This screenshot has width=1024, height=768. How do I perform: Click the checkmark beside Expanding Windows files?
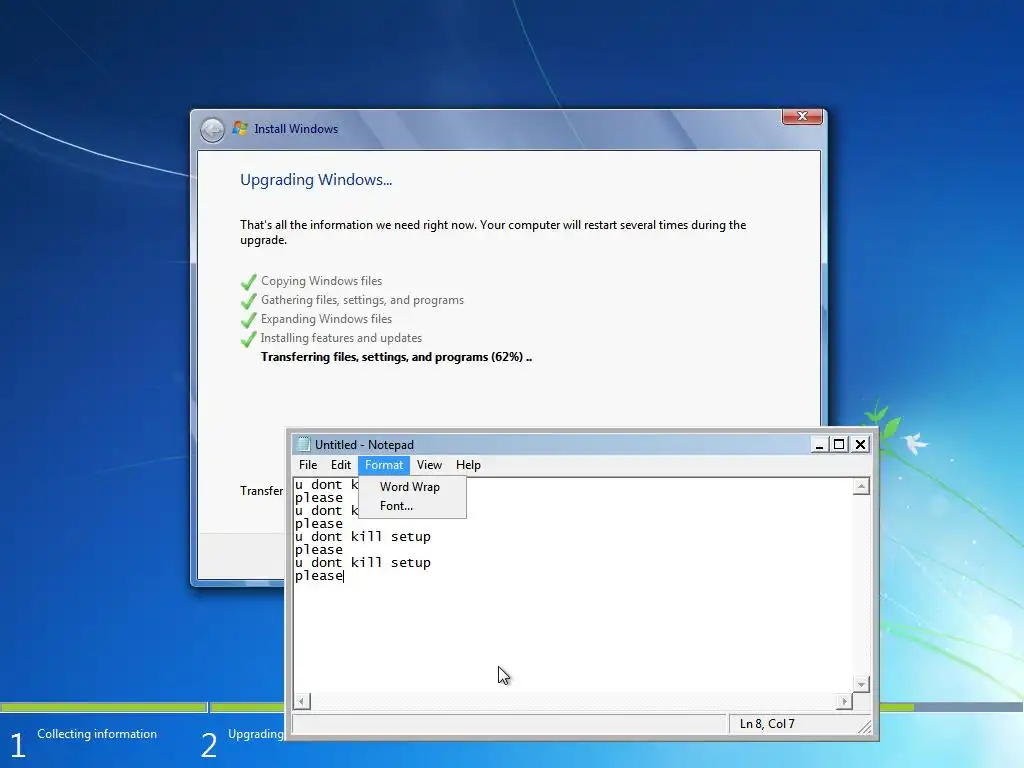pos(248,319)
